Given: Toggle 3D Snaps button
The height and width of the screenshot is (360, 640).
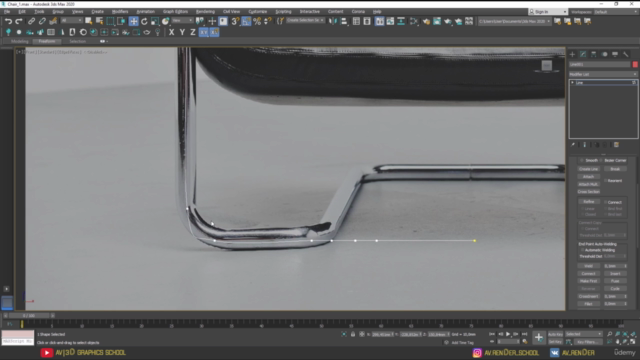Looking at the screenshot, I should (x=235, y=21).
